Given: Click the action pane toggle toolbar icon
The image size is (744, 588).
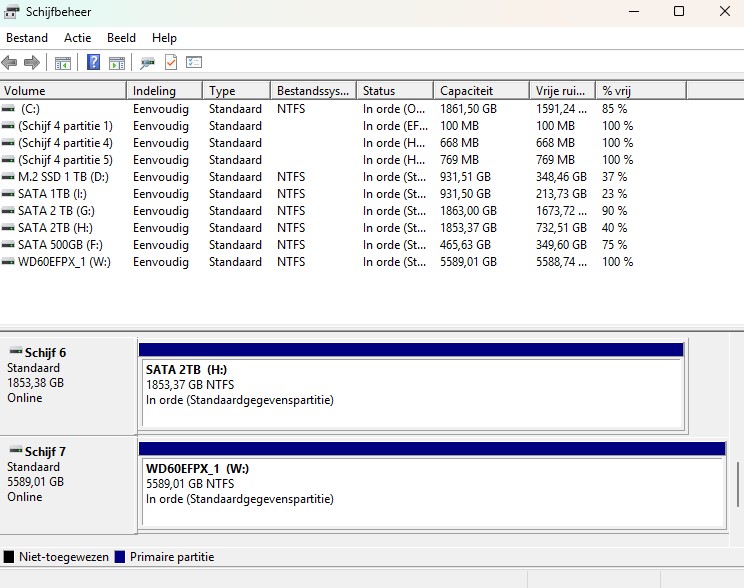Looking at the screenshot, I should point(117,63).
